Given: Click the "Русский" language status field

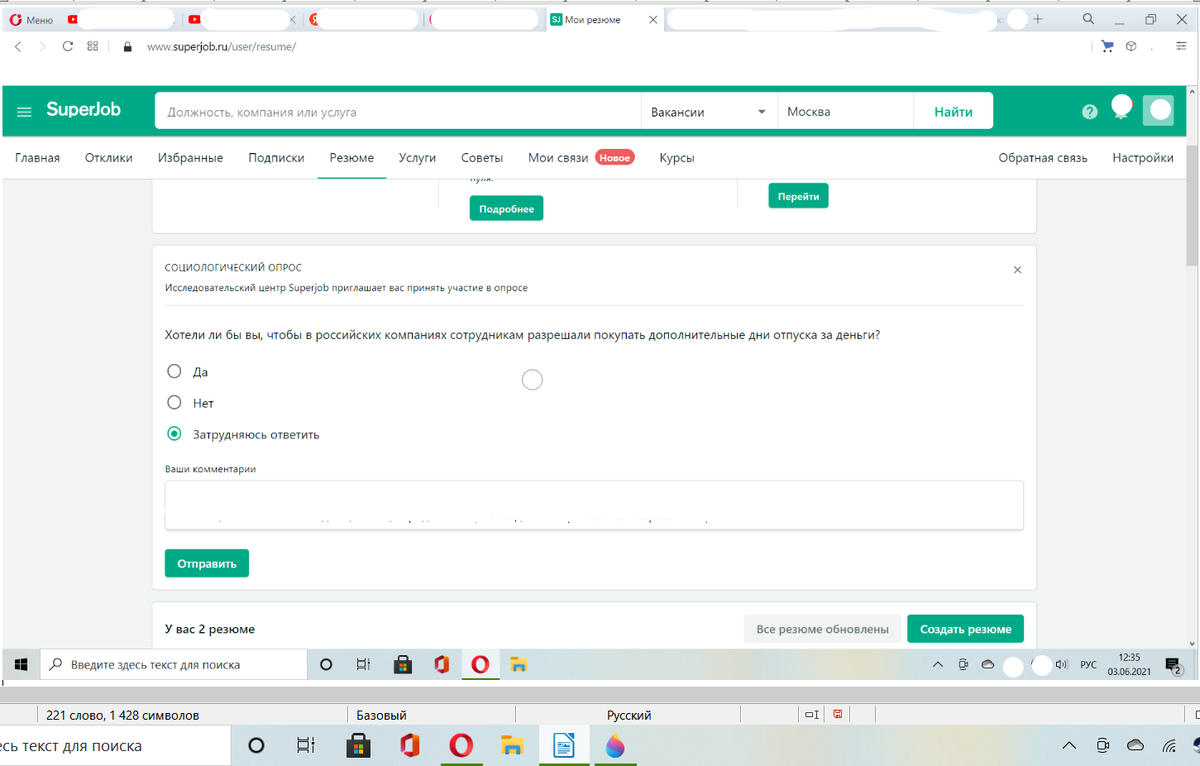Looking at the screenshot, I should (x=629, y=715).
